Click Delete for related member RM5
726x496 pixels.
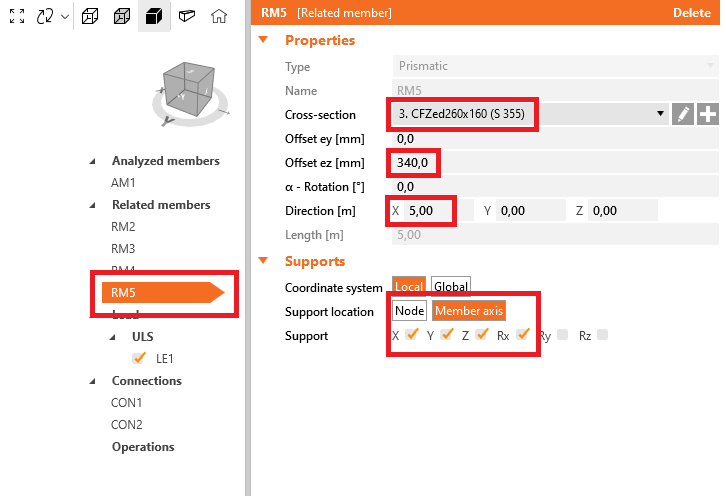point(692,13)
